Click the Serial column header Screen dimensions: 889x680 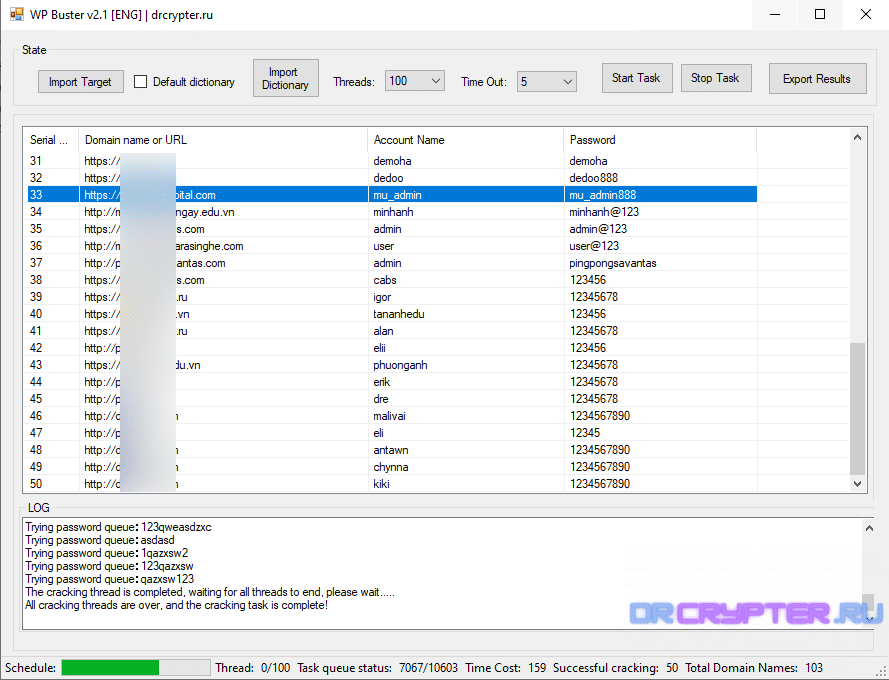50,140
